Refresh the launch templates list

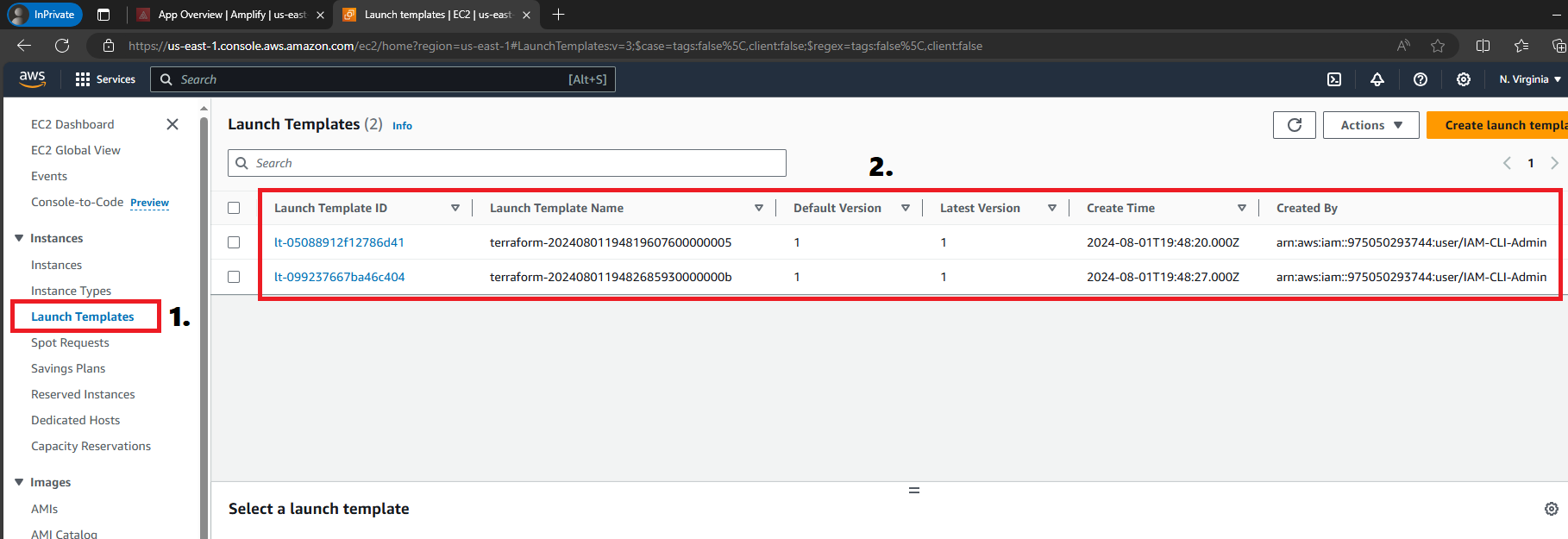pos(1295,125)
